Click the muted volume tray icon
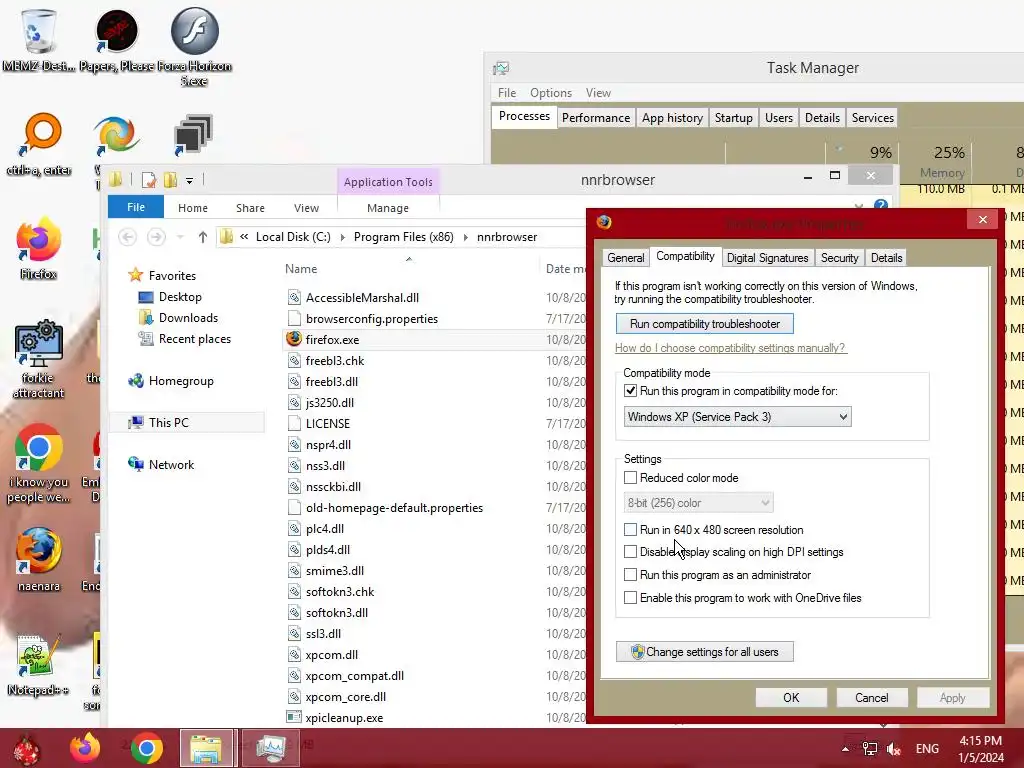Viewport: 1024px width, 768px height. (x=894, y=749)
